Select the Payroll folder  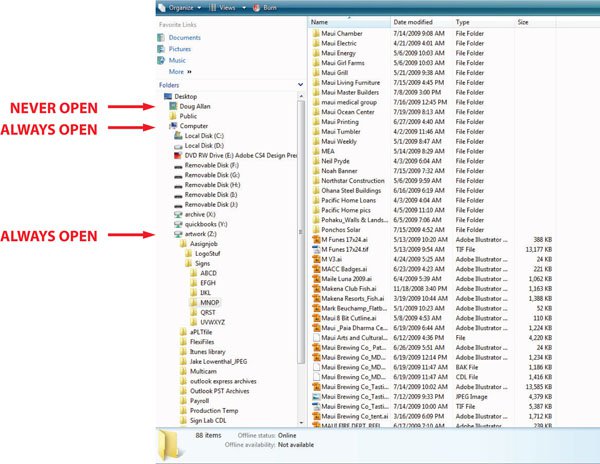pos(199,401)
